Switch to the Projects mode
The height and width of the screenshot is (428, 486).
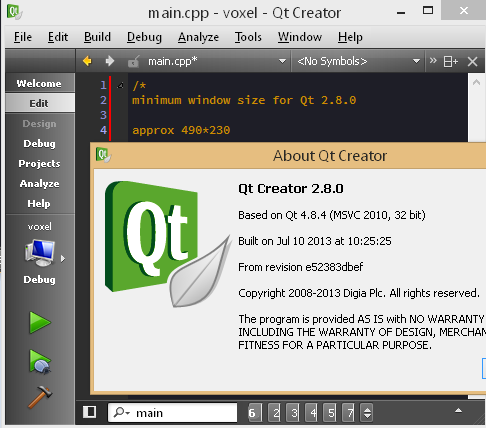(x=39, y=163)
